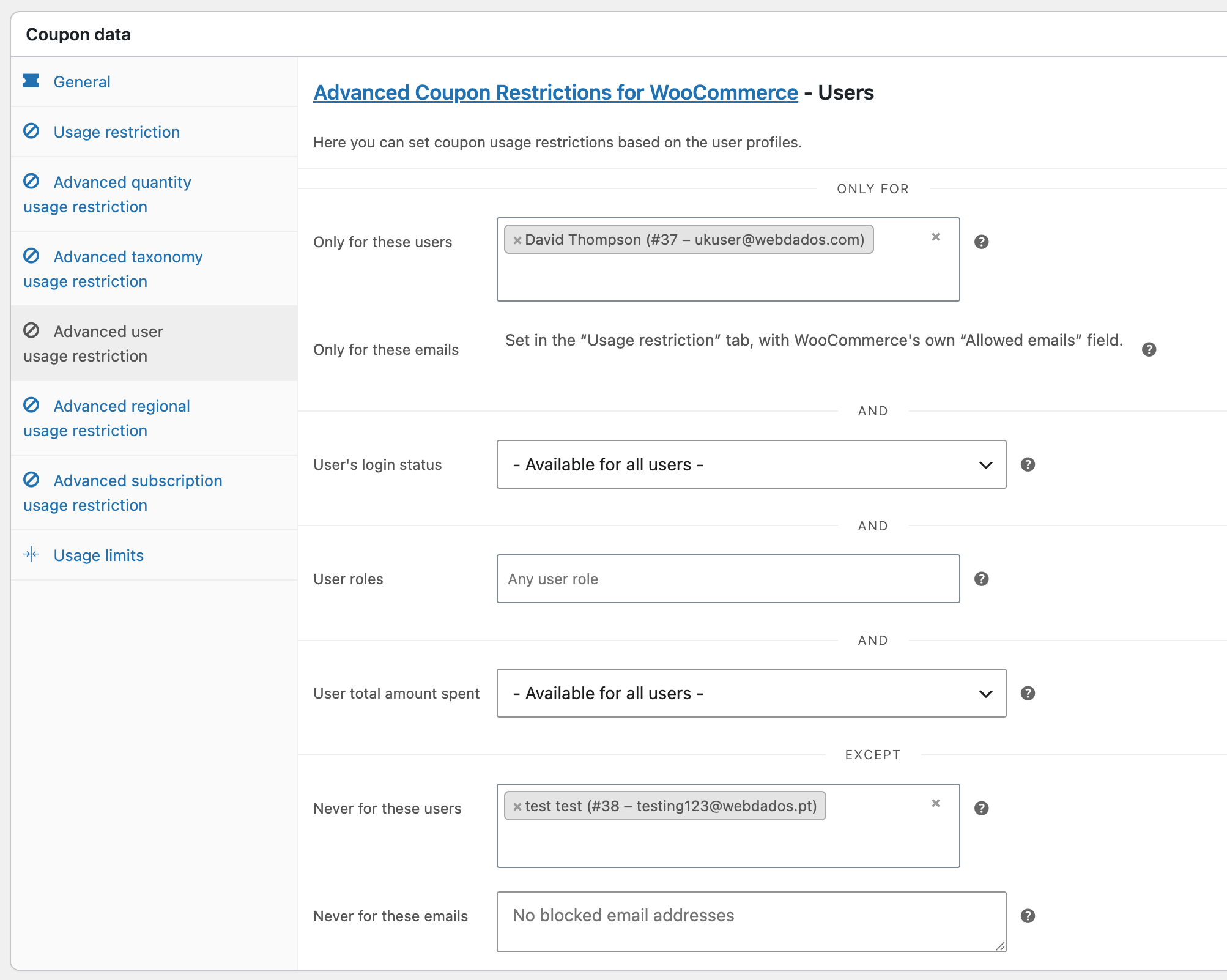Open the Usage limits tab
Image resolution: width=1227 pixels, height=980 pixels.
click(154, 555)
